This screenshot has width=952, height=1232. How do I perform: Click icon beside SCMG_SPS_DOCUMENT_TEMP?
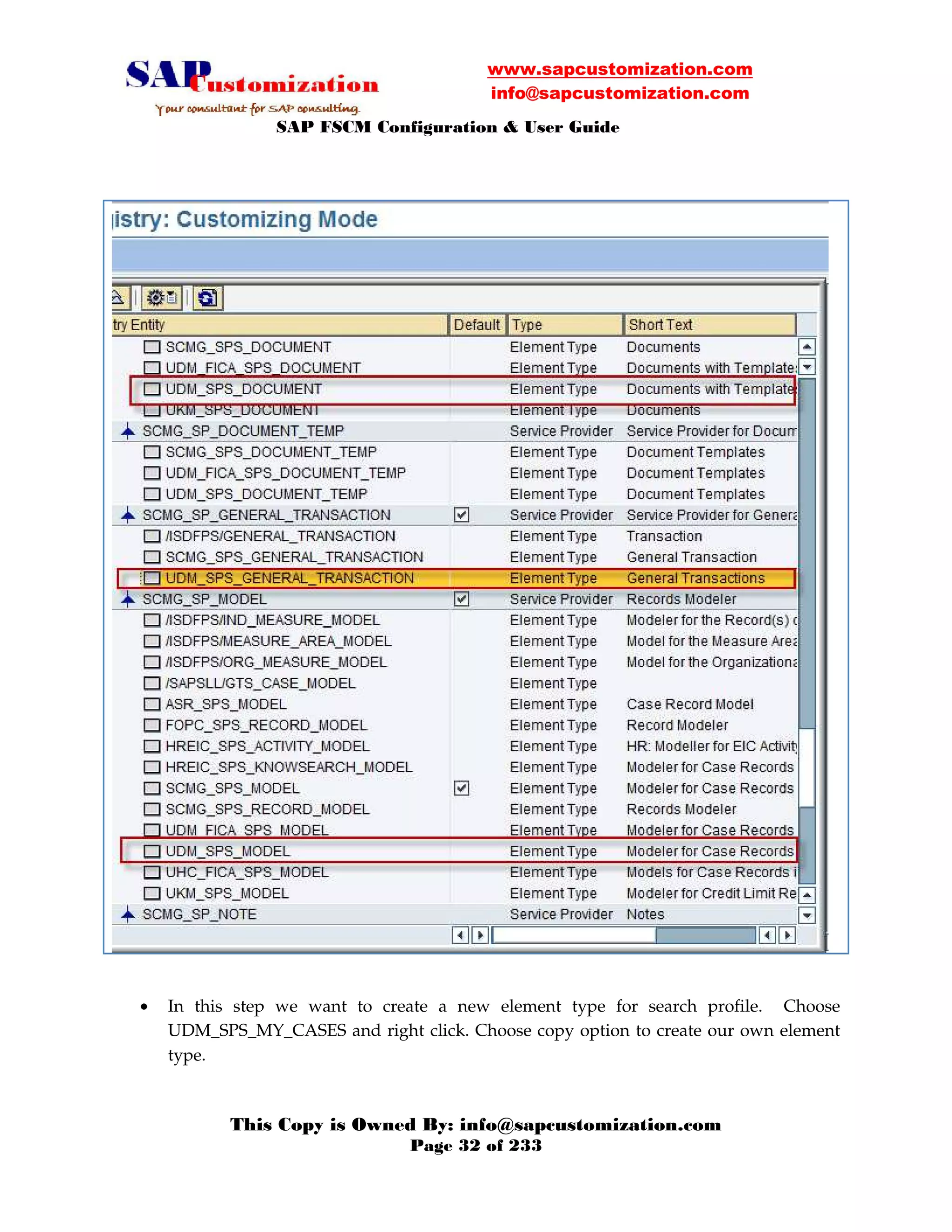(152, 452)
